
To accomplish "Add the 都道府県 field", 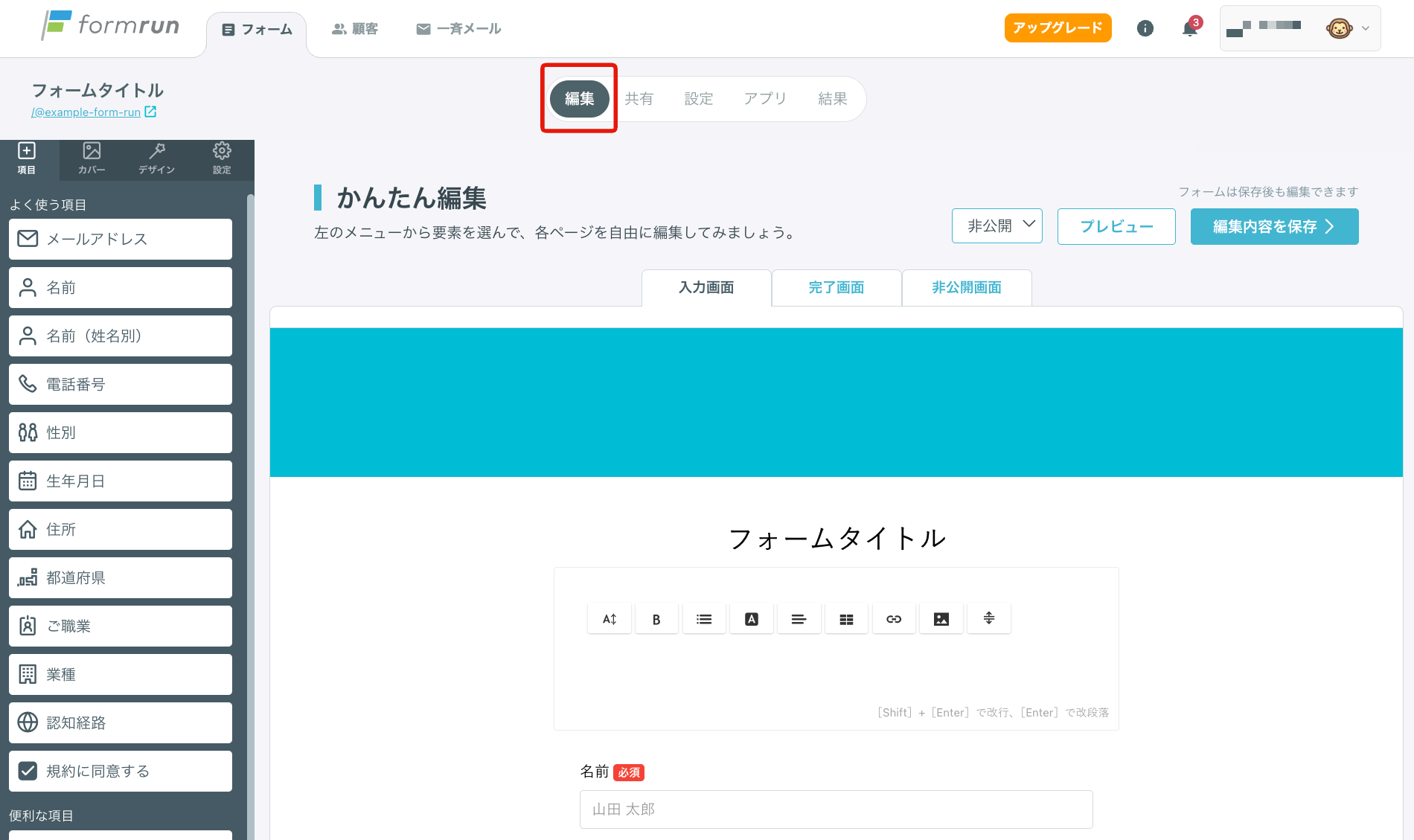I will [121, 577].
